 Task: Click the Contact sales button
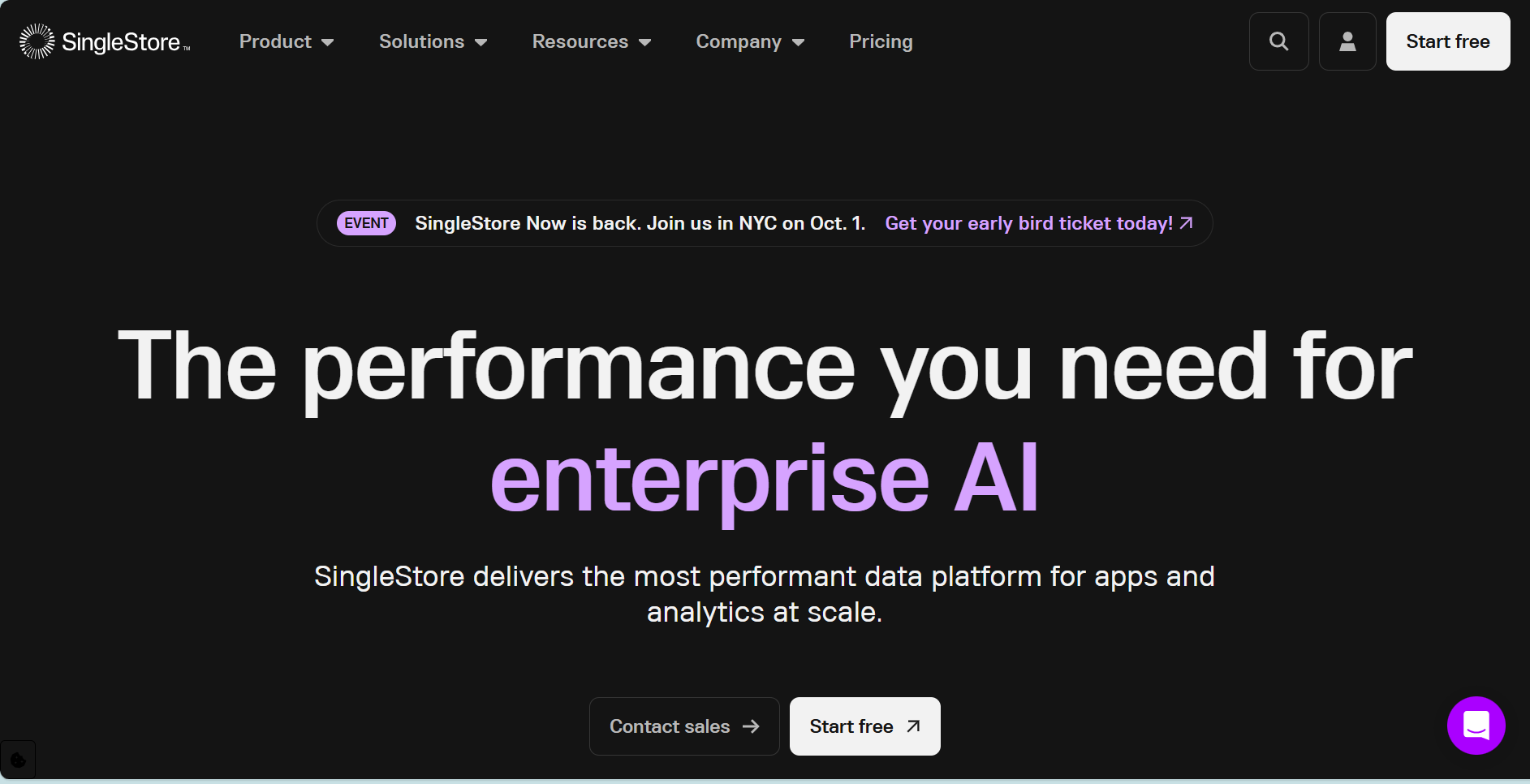tap(684, 726)
